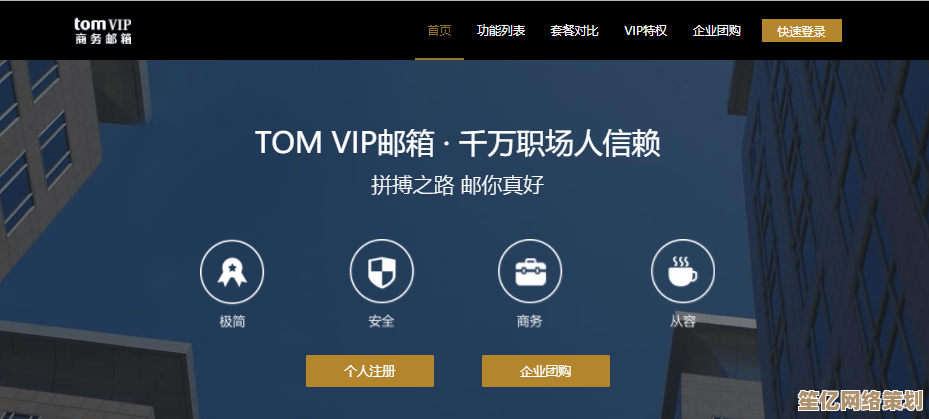Click the 个人注册 button
929x419 pixels.
(370, 371)
